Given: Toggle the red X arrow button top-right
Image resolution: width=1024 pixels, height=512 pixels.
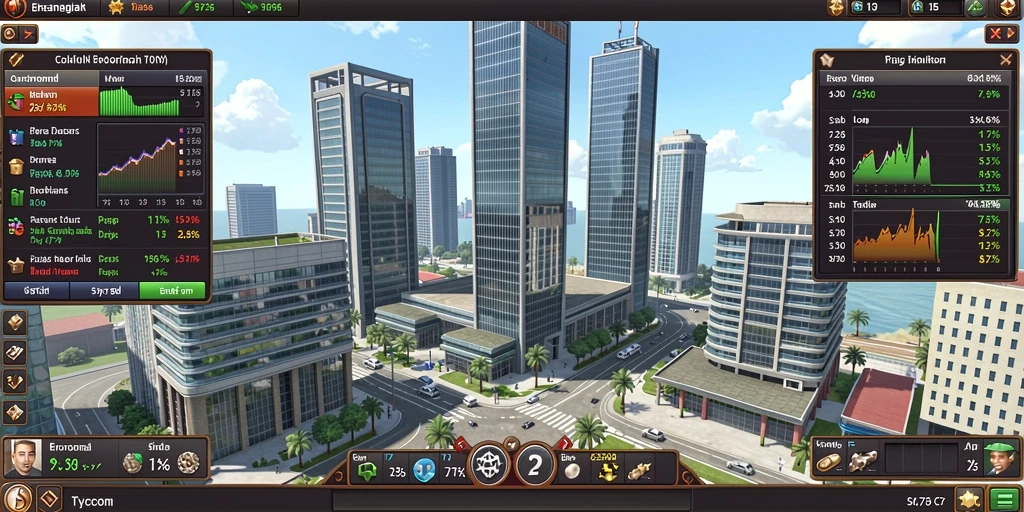Looking at the screenshot, I should 1002,33.
